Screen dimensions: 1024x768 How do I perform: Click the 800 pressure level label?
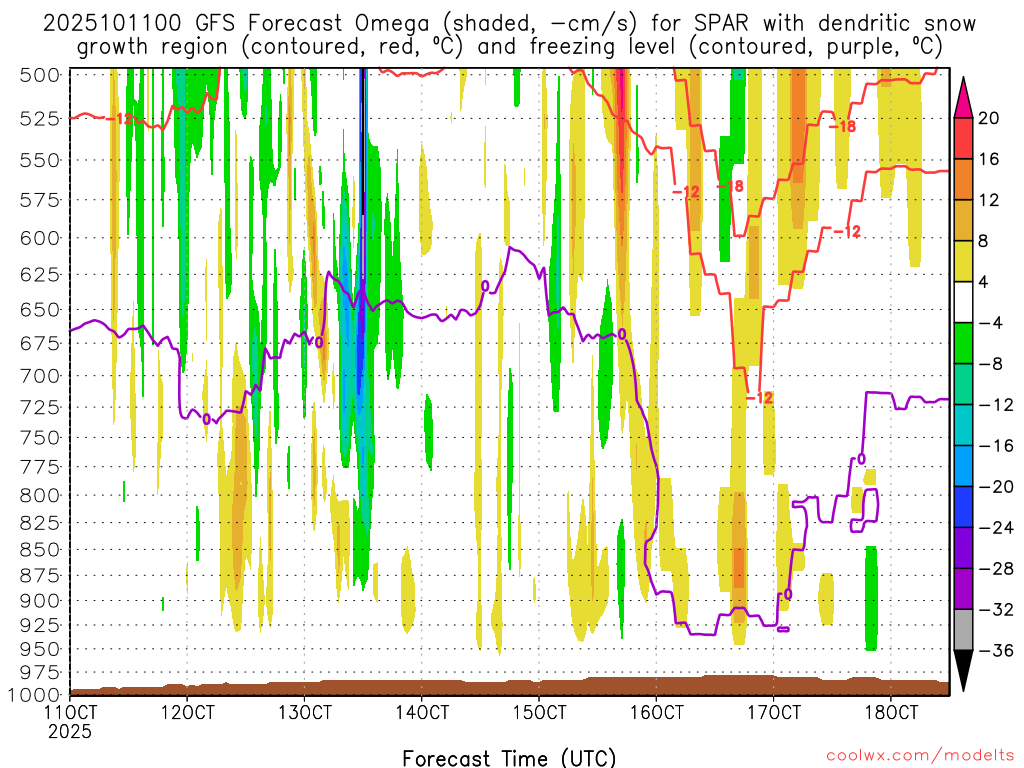pos(40,495)
